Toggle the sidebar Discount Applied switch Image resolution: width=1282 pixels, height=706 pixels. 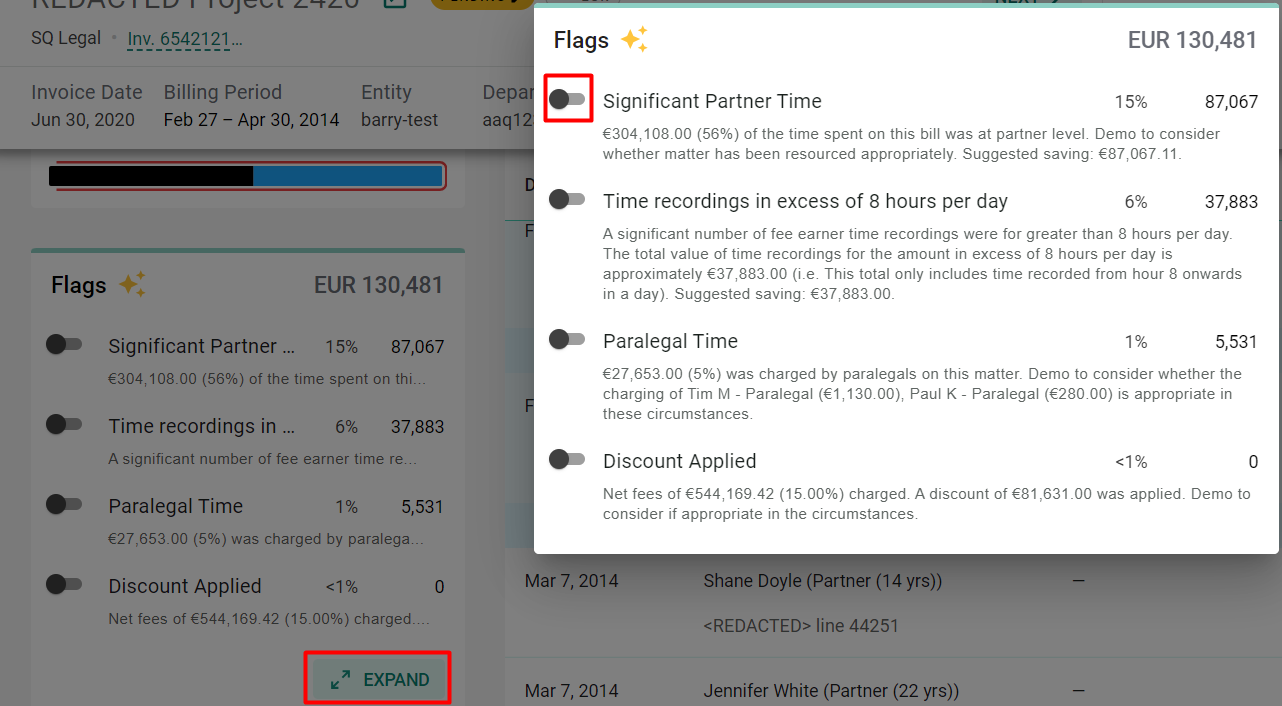[x=64, y=584]
